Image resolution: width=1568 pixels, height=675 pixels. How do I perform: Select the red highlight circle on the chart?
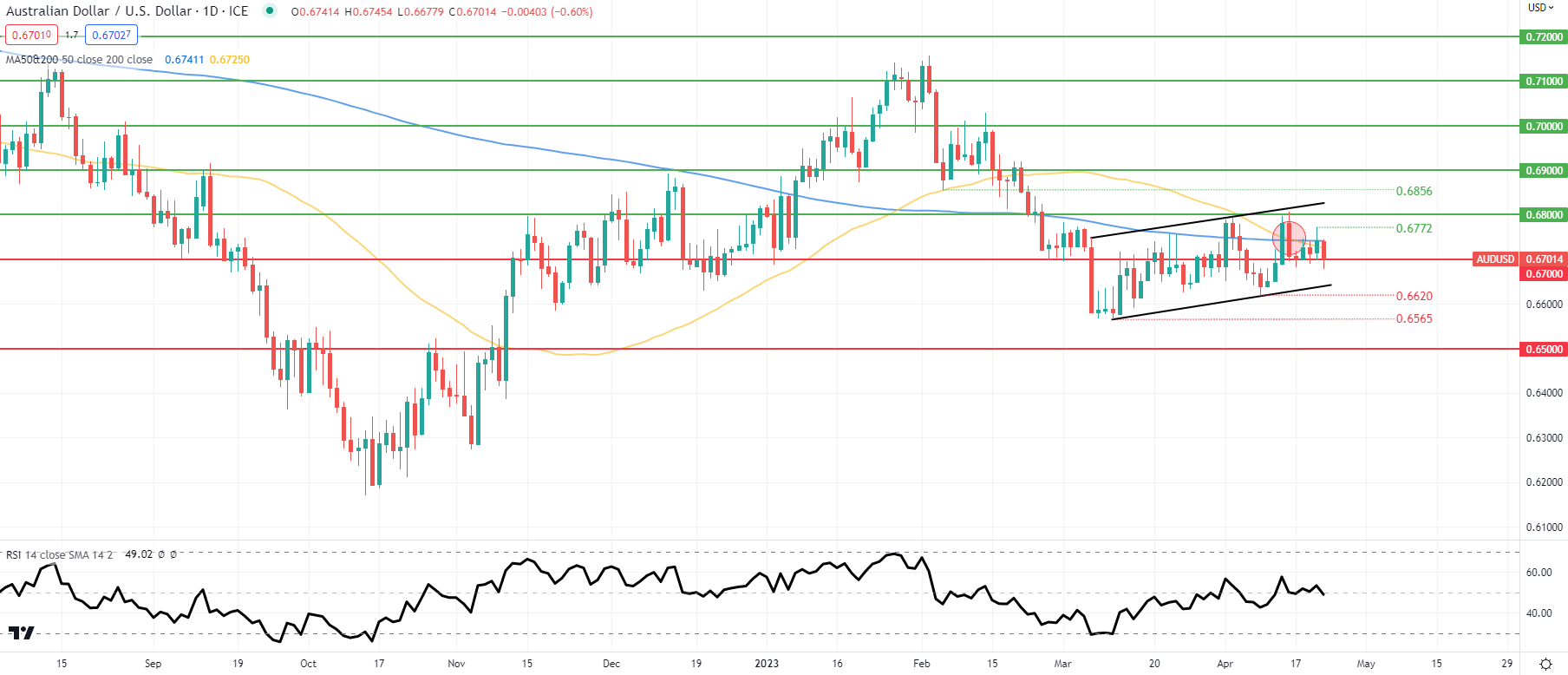1289,238
